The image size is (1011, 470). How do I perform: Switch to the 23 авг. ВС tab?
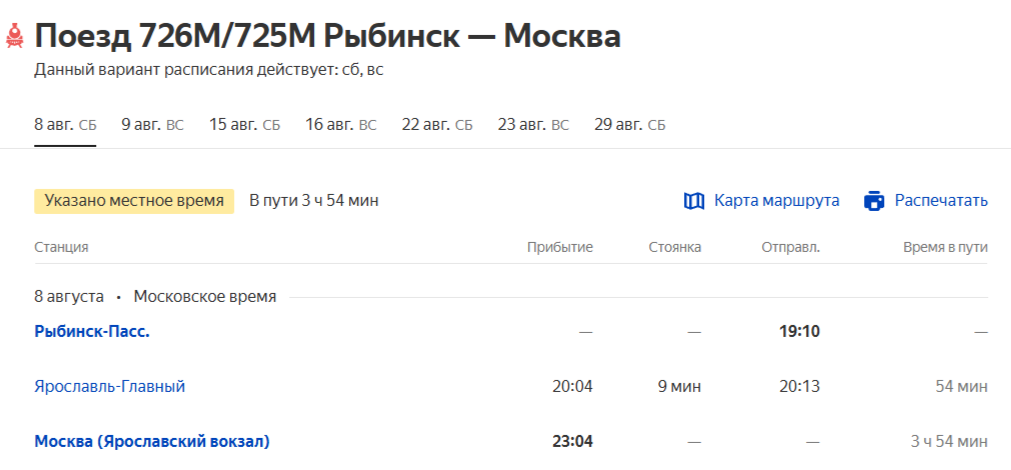[533, 124]
